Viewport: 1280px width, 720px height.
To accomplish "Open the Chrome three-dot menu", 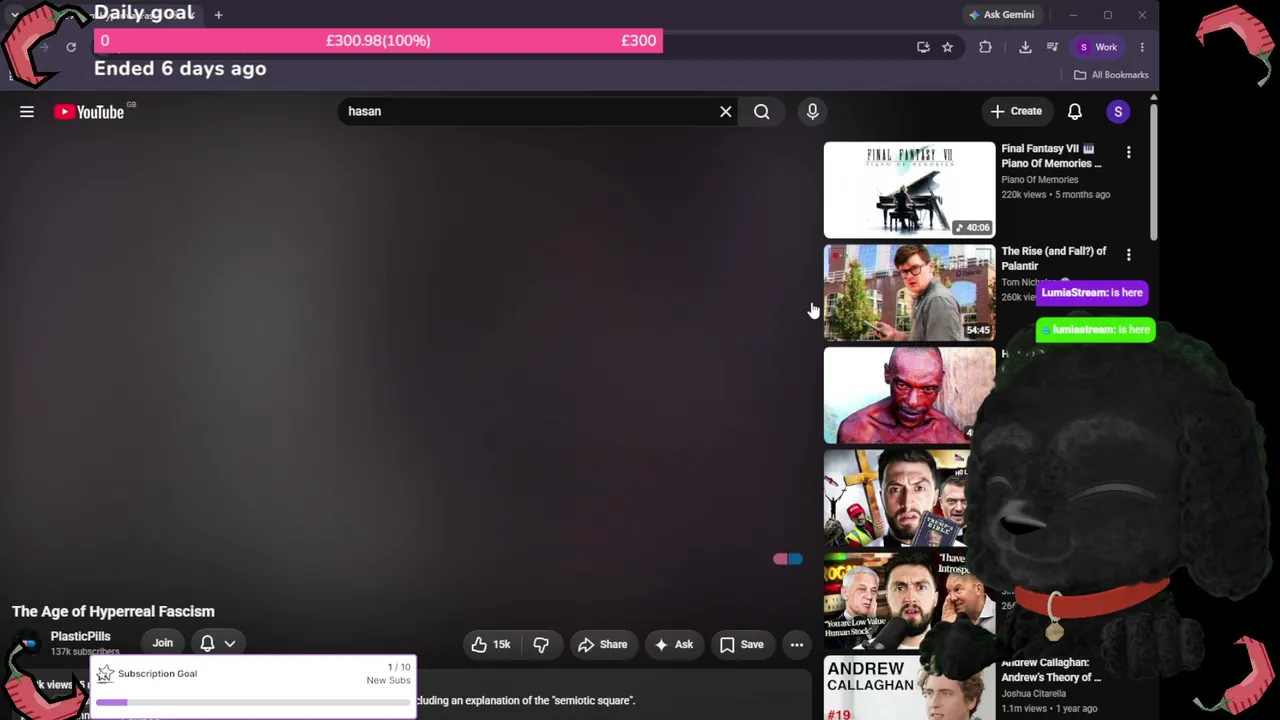I will coord(1142,47).
